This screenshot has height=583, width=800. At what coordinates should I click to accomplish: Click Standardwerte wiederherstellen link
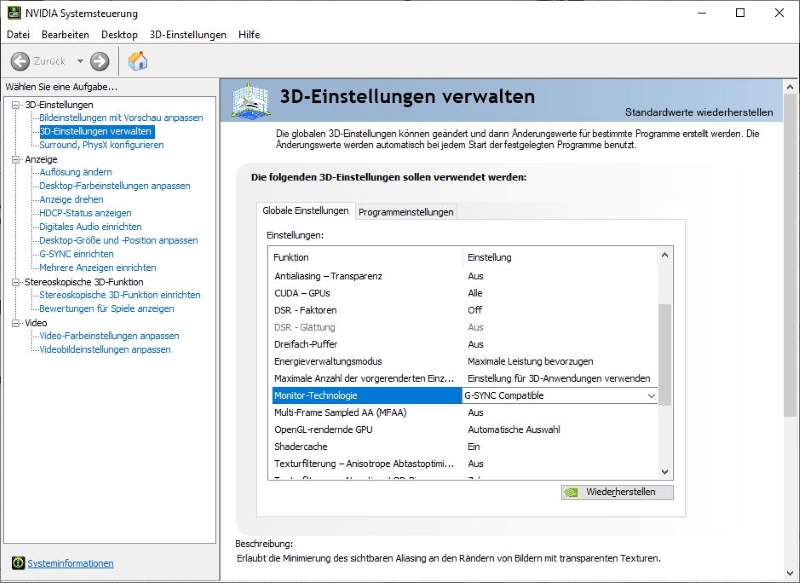coord(699,112)
